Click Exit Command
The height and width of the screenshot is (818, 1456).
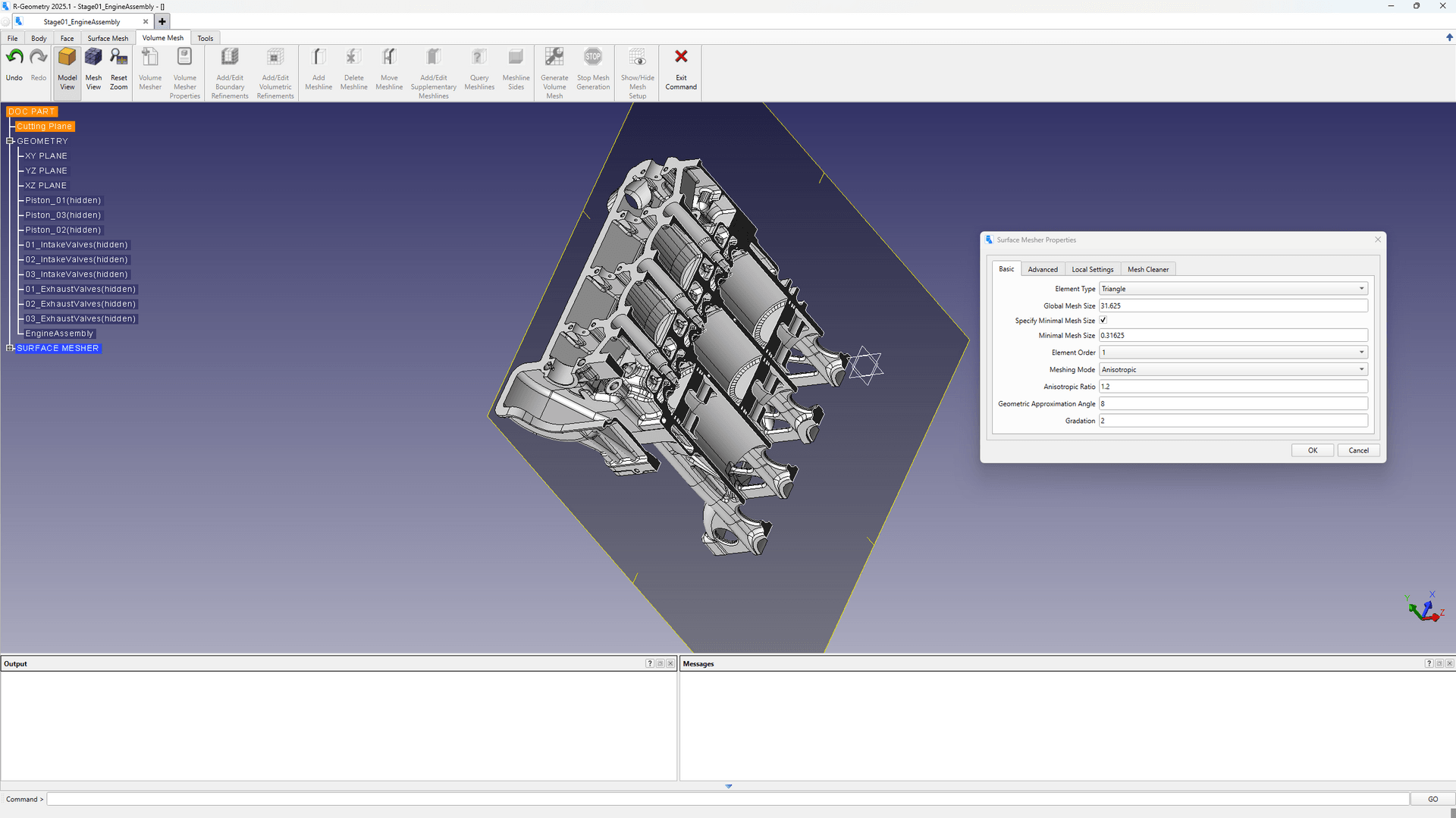680,68
